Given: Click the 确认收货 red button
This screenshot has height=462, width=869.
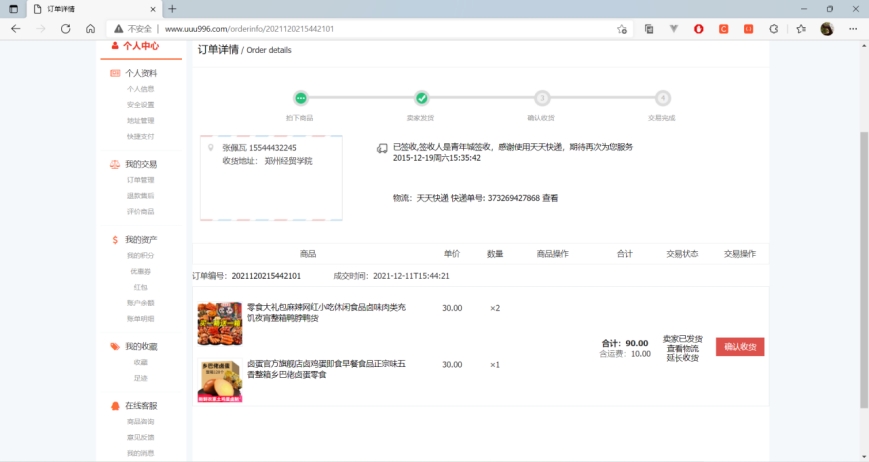Looking at the screenshot, I should 740,347.
